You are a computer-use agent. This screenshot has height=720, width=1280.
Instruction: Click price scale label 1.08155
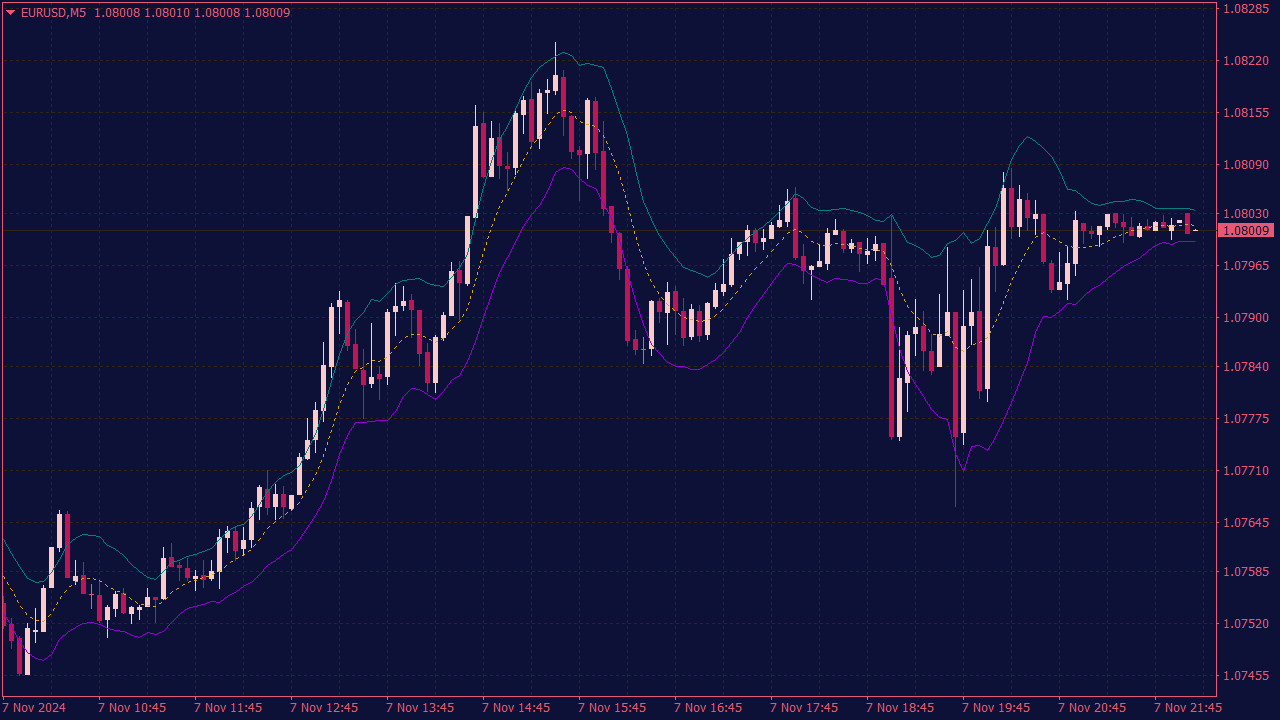tap(1246, 113)
